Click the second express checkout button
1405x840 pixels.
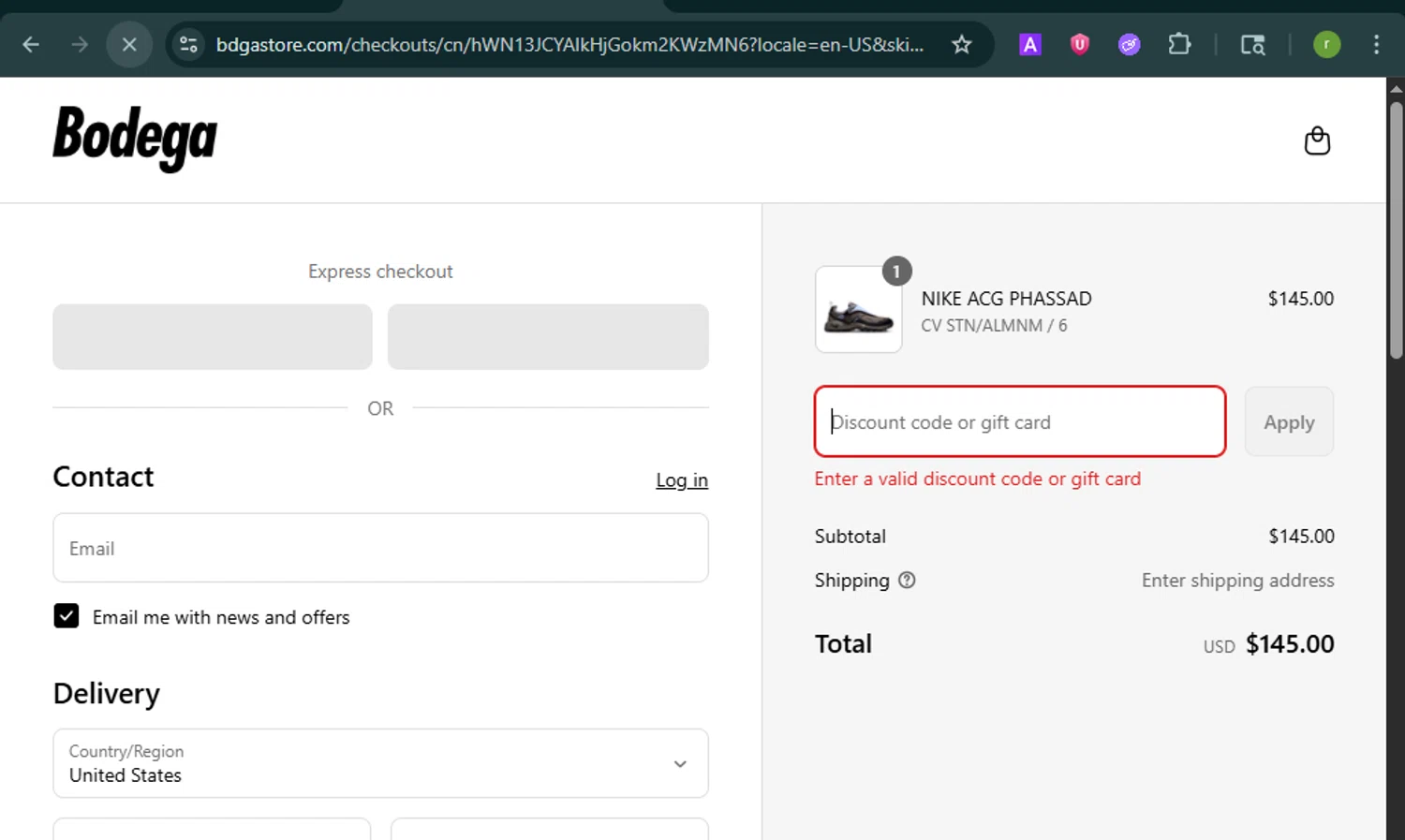click(548, 336)
